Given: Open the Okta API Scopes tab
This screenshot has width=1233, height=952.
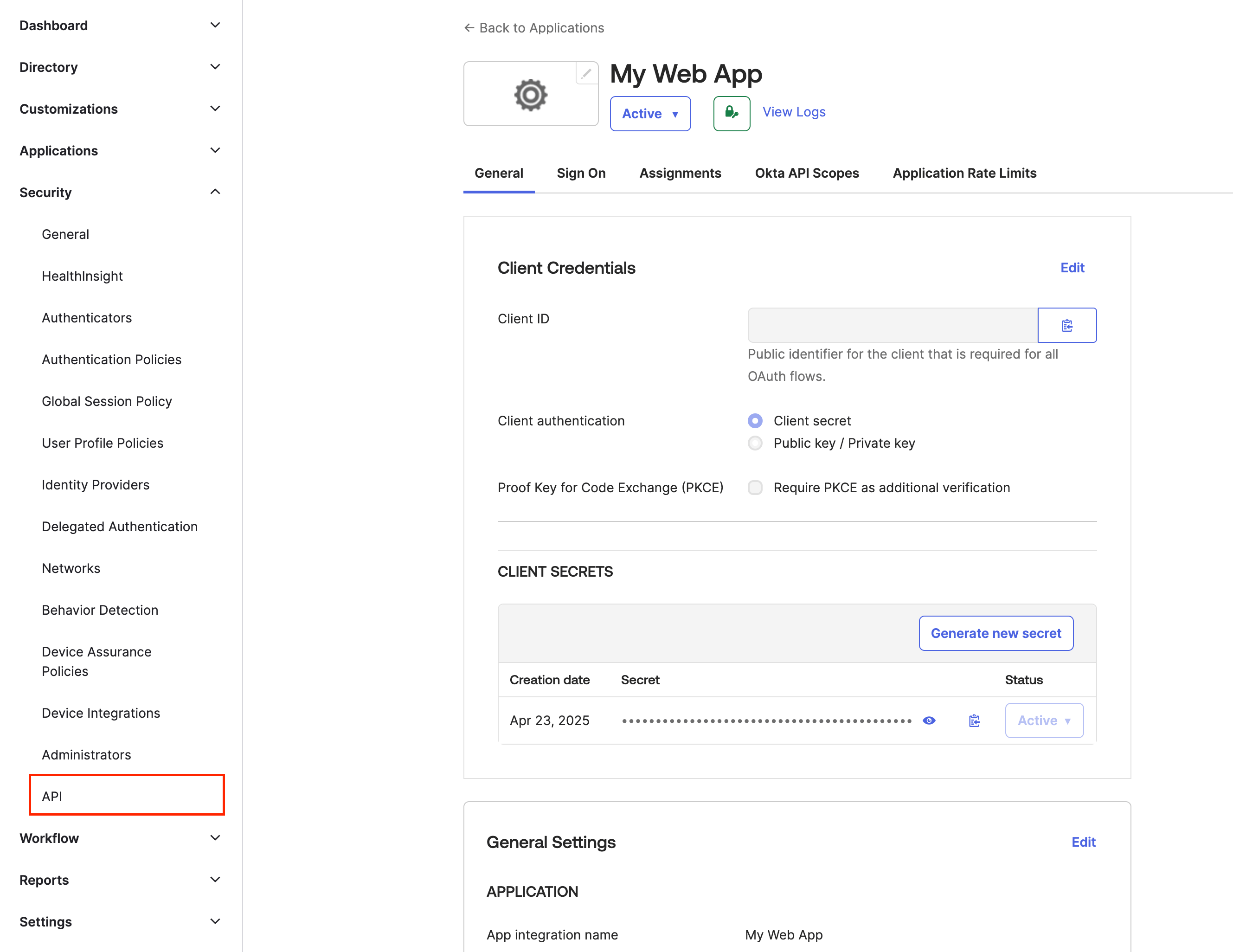Looking at the screenshot, I should coord(806,173).
